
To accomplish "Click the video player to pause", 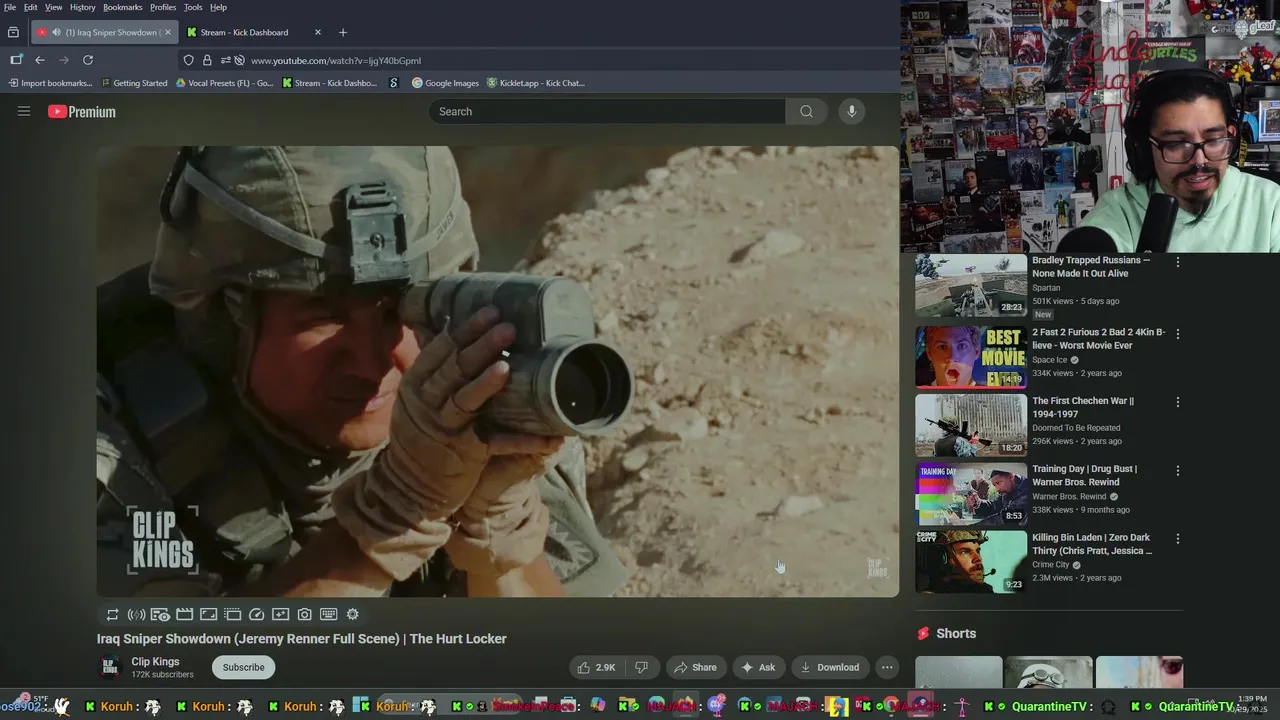I will click(498, 371).
